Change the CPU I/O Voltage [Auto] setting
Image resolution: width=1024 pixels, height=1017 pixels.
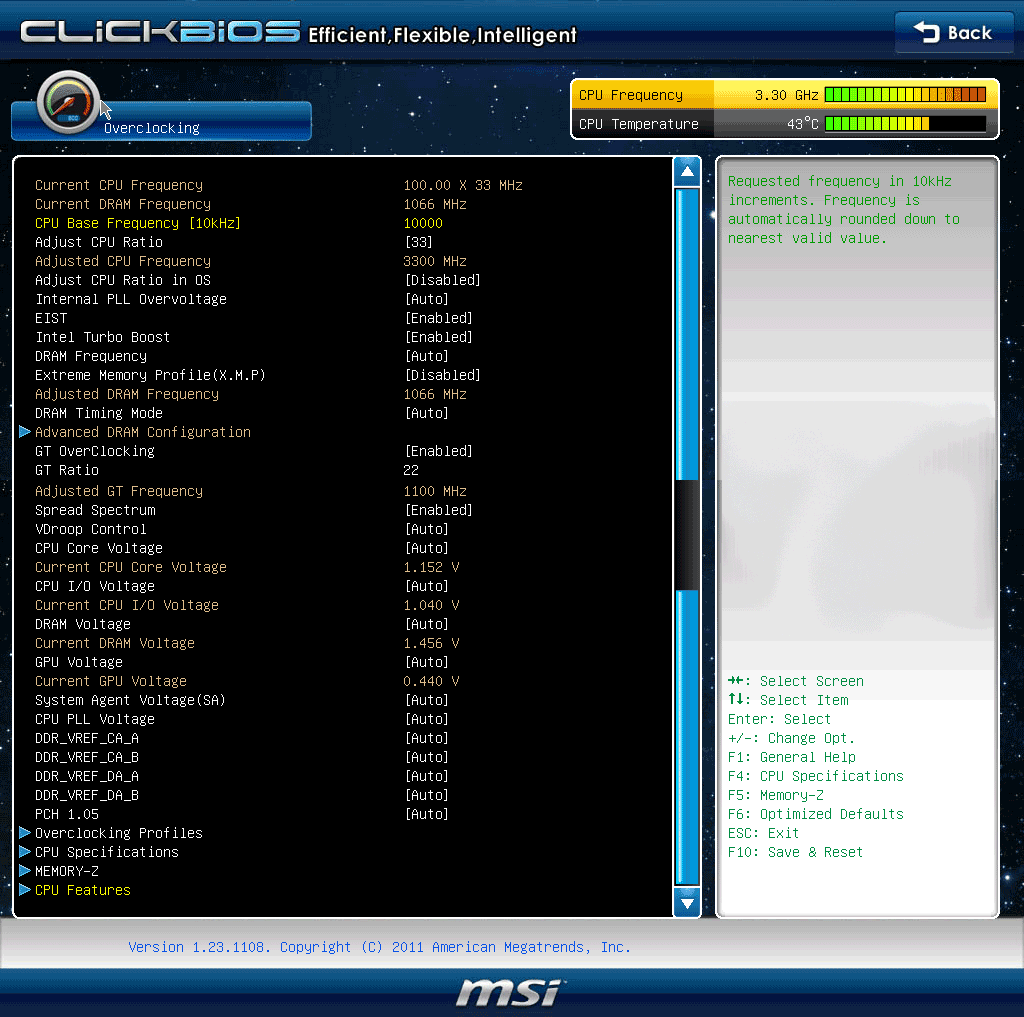(426, 586)
